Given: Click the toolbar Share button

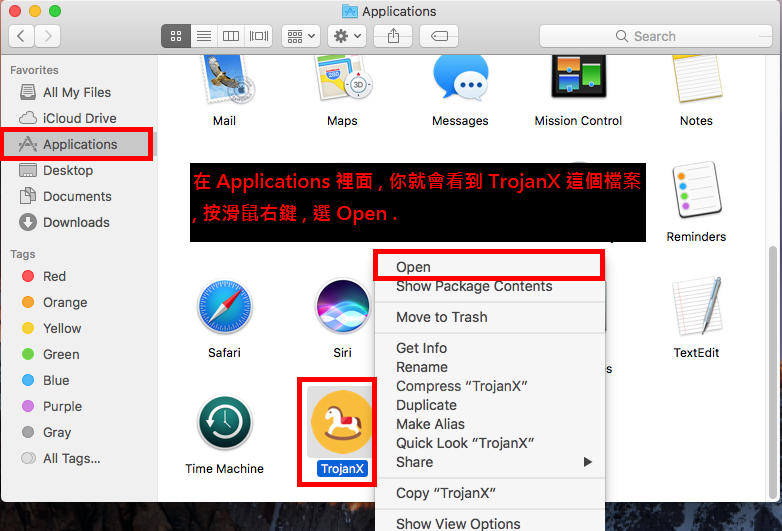Looking at the screenshot, I should click(392, 36).
